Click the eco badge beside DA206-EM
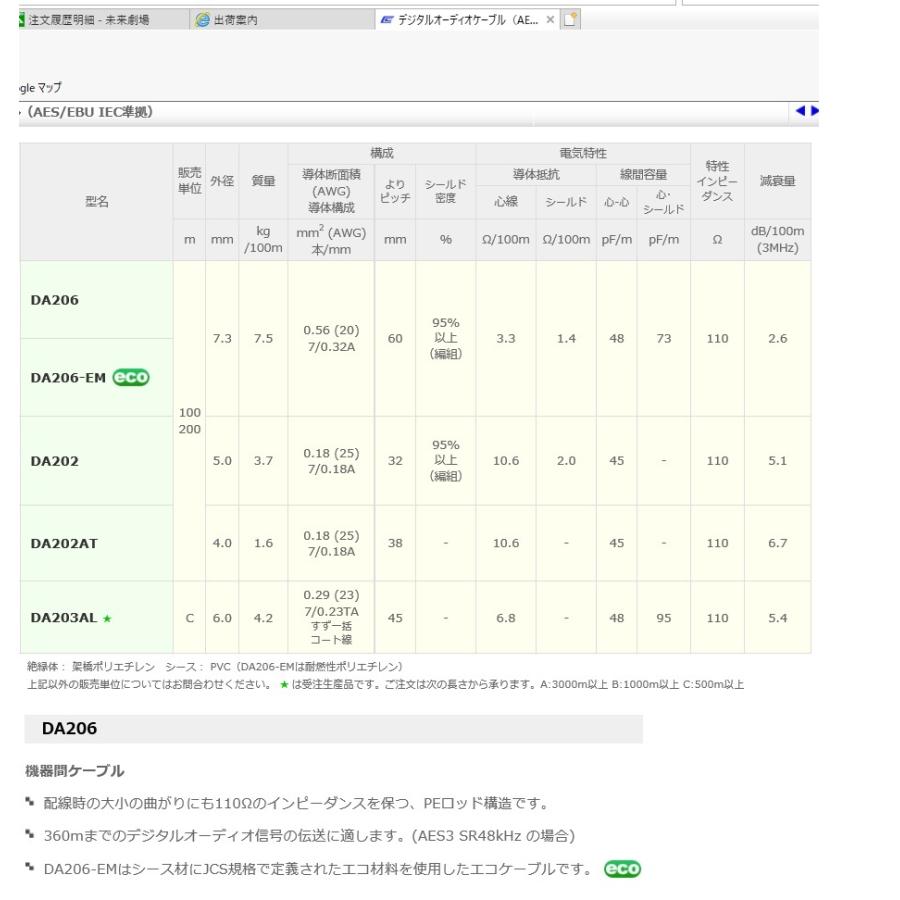 point(132,377)
